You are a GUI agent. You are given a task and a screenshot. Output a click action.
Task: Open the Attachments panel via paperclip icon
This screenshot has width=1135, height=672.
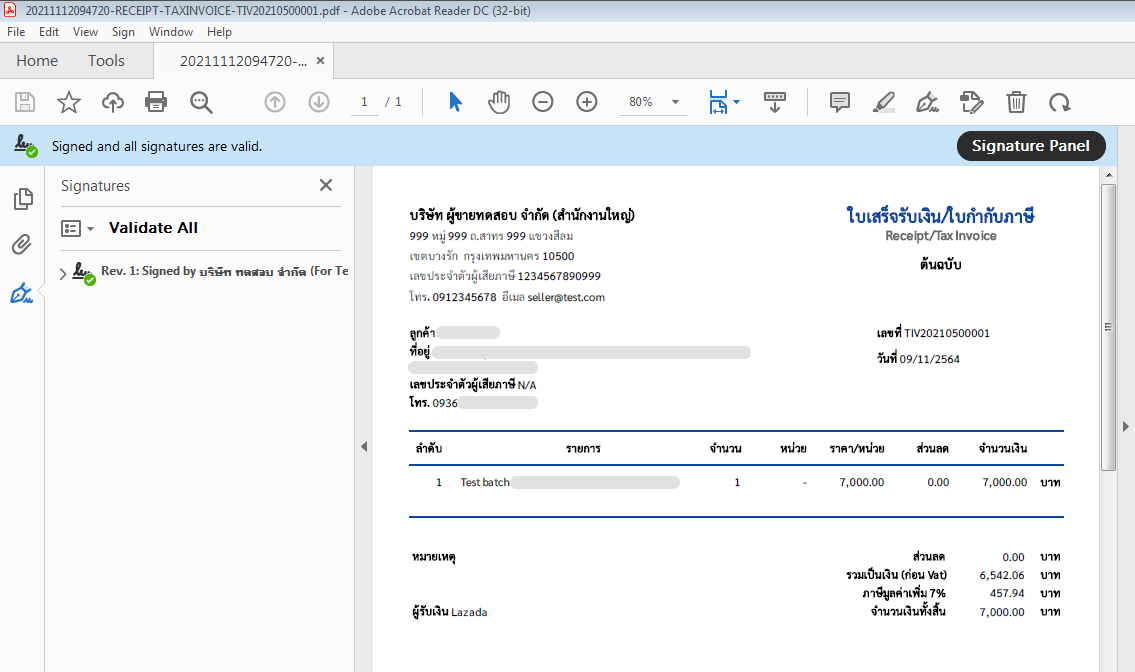(23, 244)
